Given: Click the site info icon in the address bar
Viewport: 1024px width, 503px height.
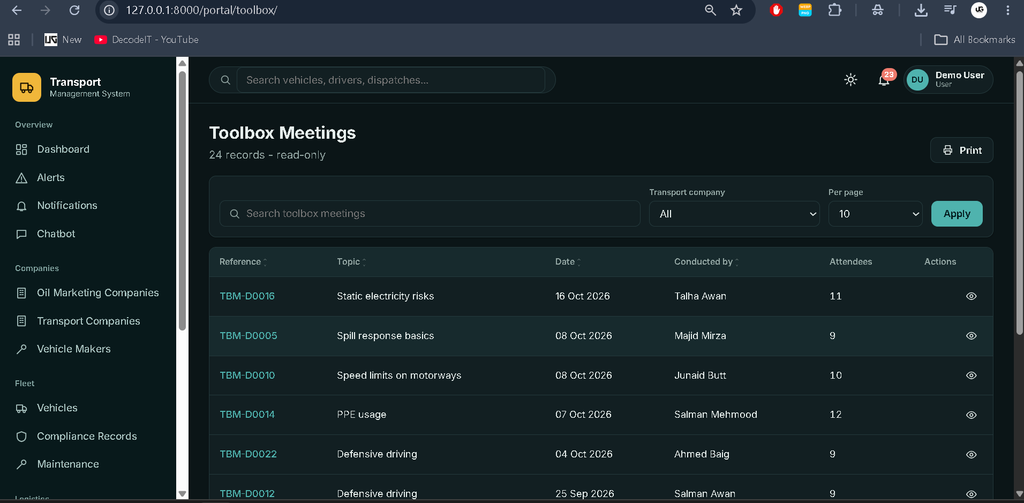Looking at the screenshot, I should (x=110, y=10).
